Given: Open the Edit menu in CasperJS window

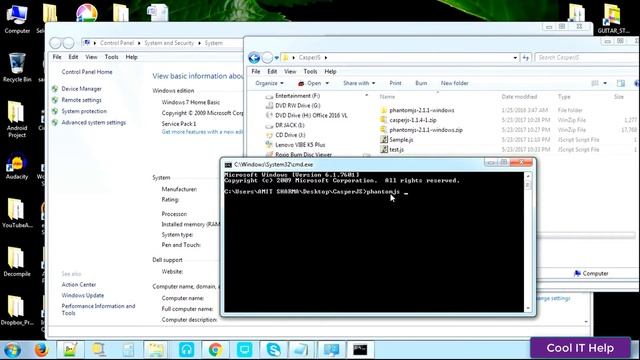Looking at the screenshot, I should (272, 71).
